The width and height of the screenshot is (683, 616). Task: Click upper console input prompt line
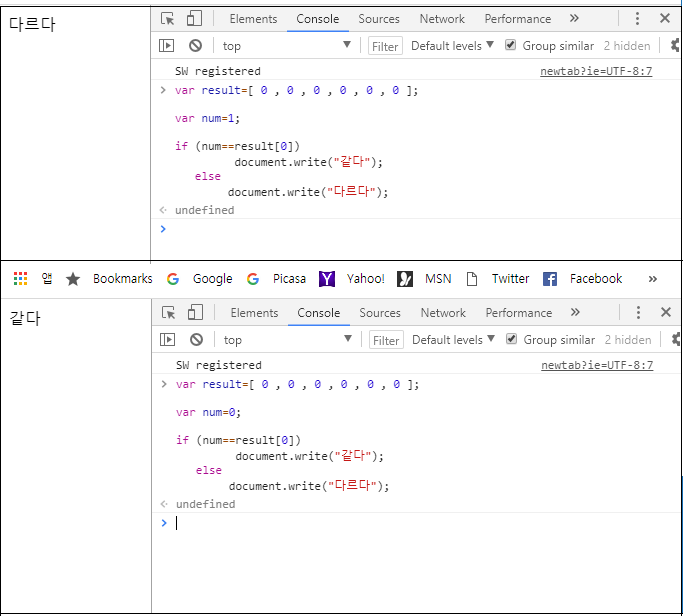pyautogui.click(x=418, y=229)
